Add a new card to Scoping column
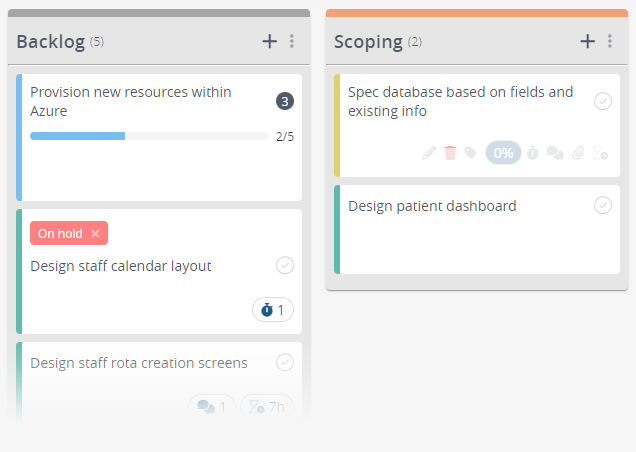The width and height of the screenshot is (636, 452). tap(587, 41)
